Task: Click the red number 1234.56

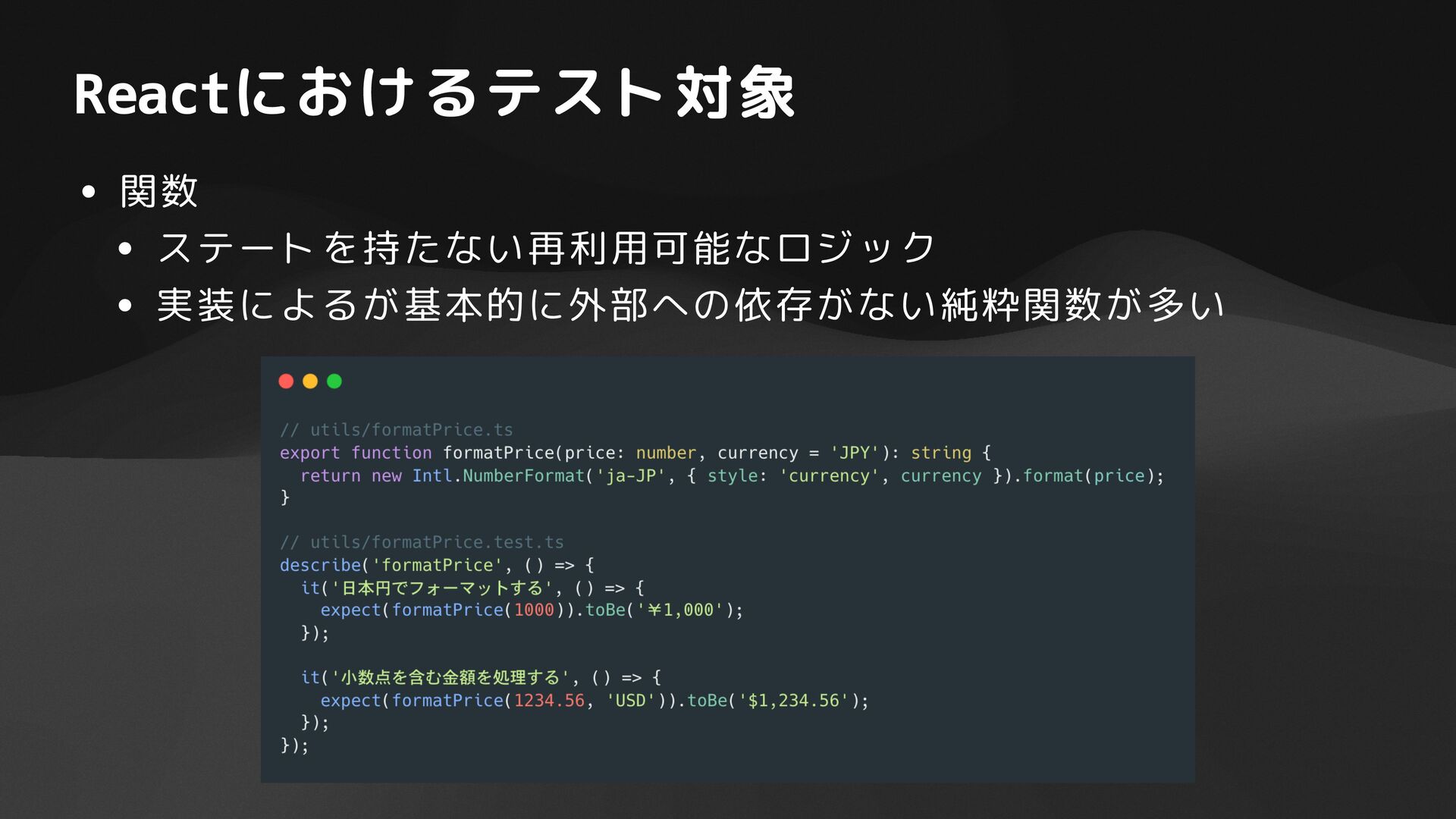Action: point(549,700)
